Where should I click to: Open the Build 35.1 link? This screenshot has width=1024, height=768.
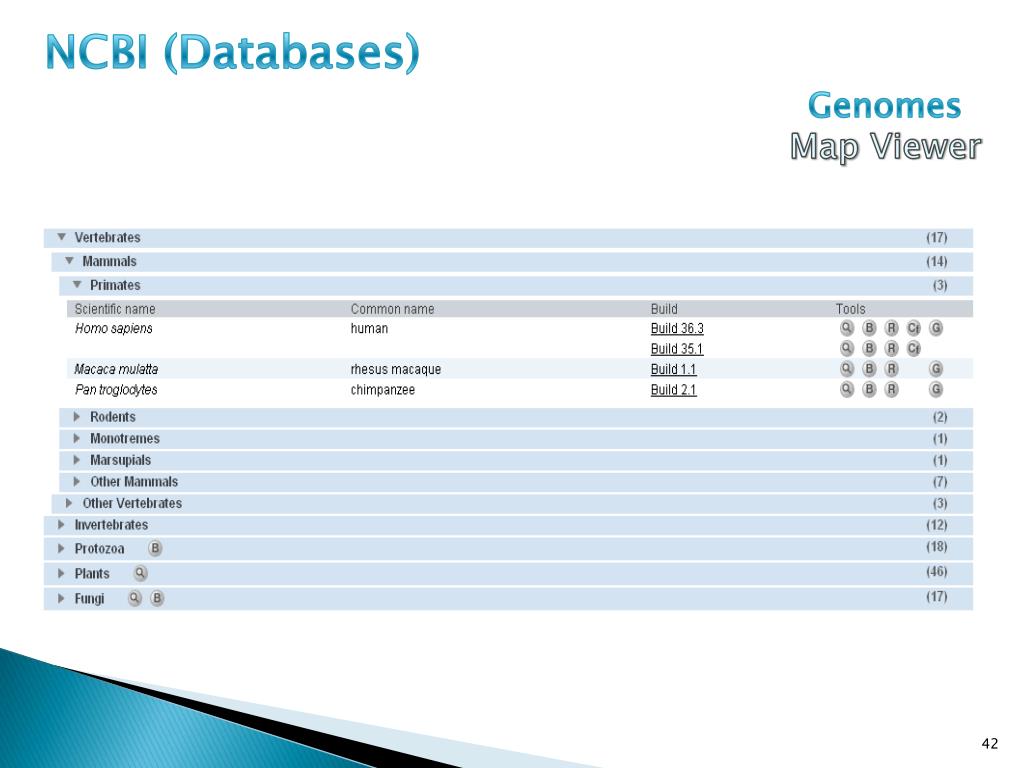[x=677, y=349]
